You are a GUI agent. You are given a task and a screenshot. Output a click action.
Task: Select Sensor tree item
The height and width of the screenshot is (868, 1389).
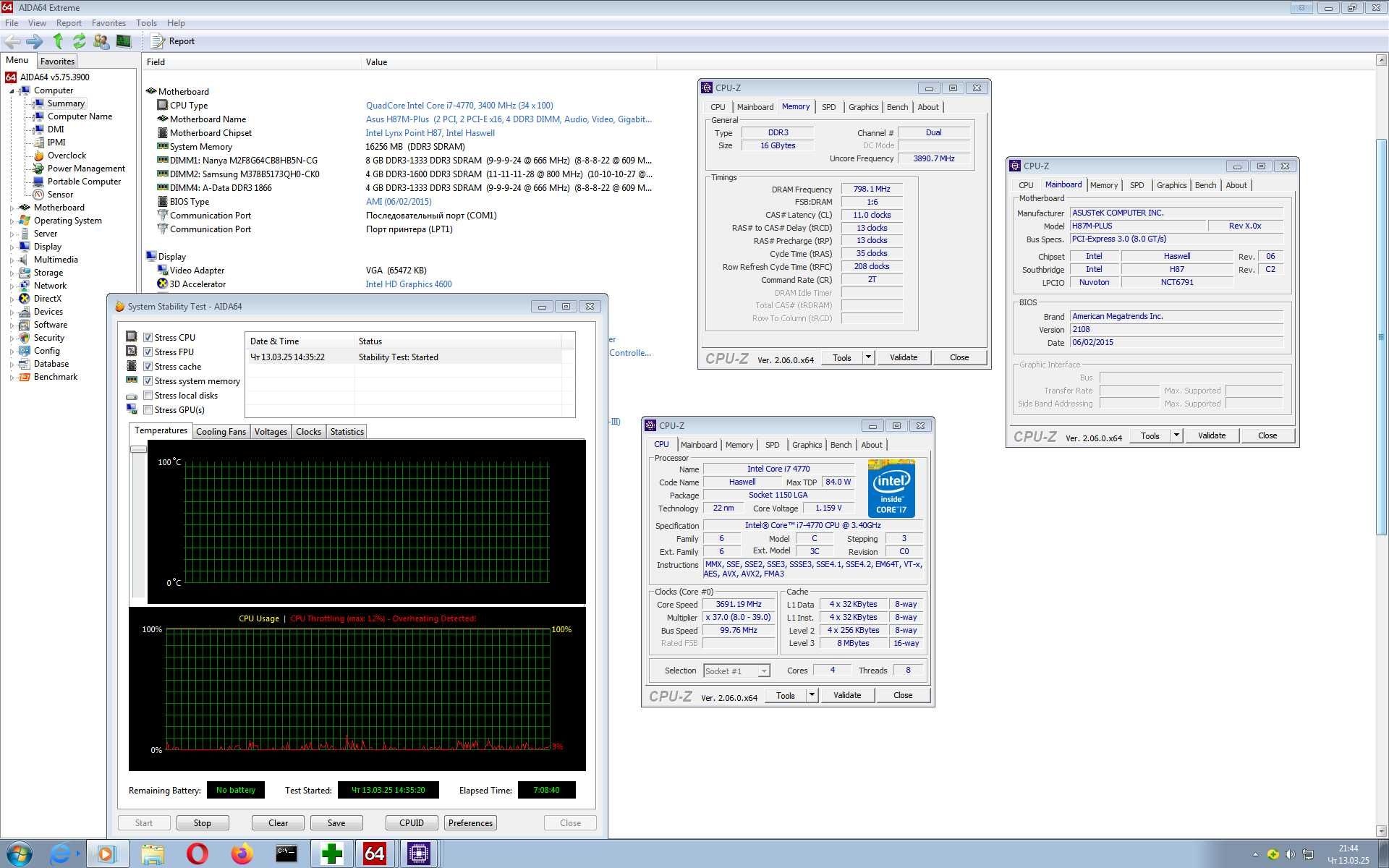(60, 195)
